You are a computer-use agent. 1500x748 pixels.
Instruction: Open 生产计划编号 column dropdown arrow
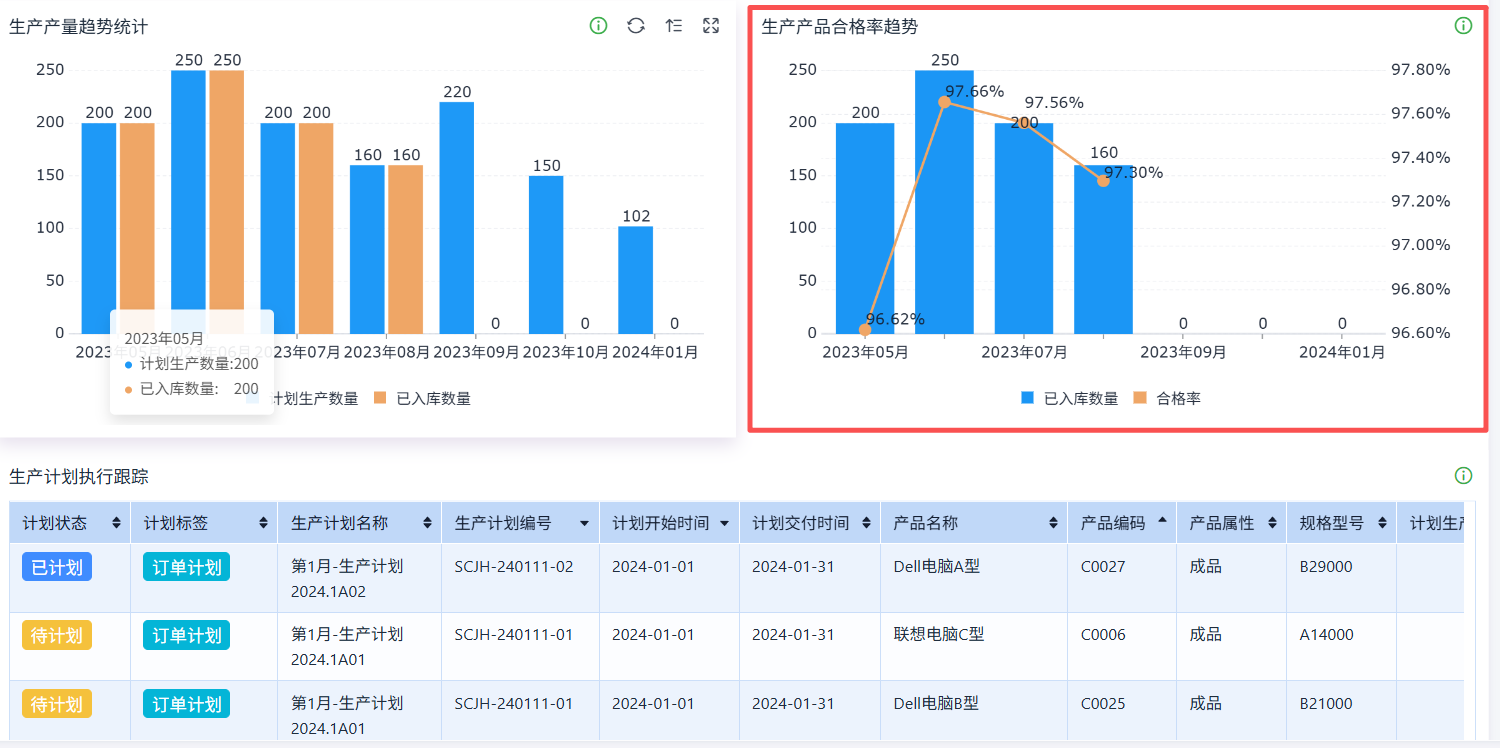point(584,524)
